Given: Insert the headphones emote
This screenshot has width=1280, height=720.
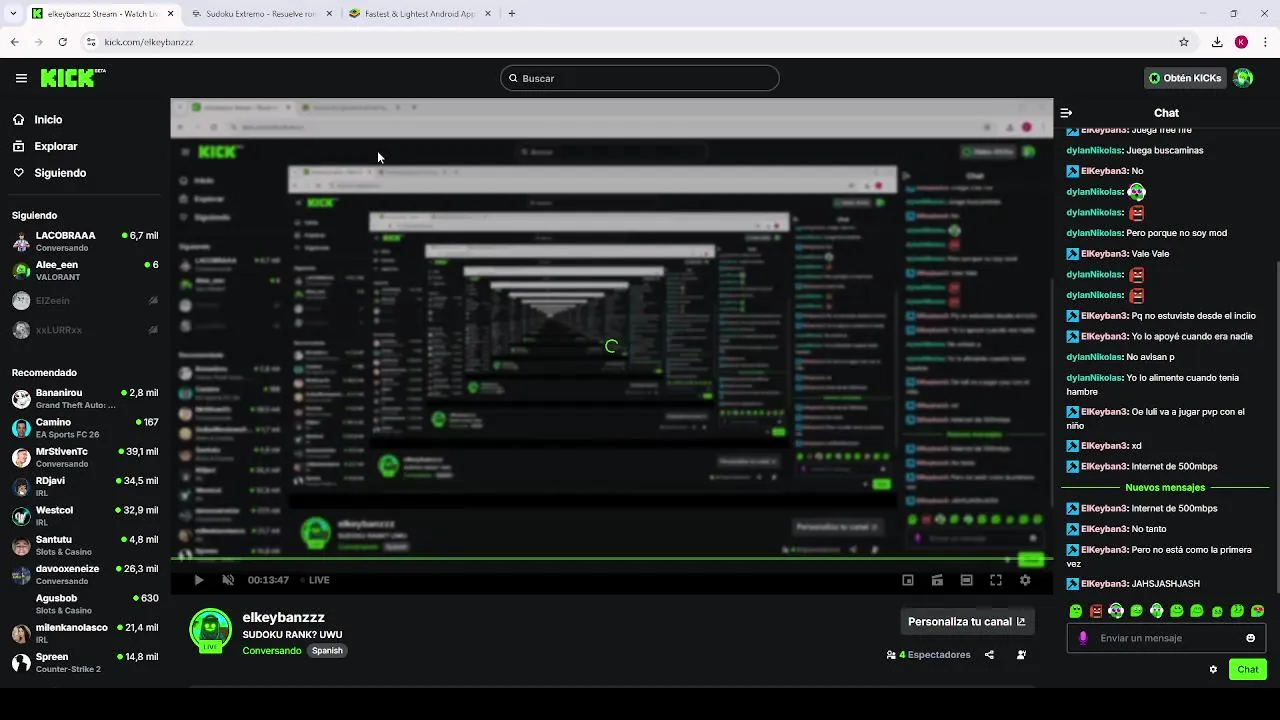Looking at the screenshot, I should [1116, 611].
